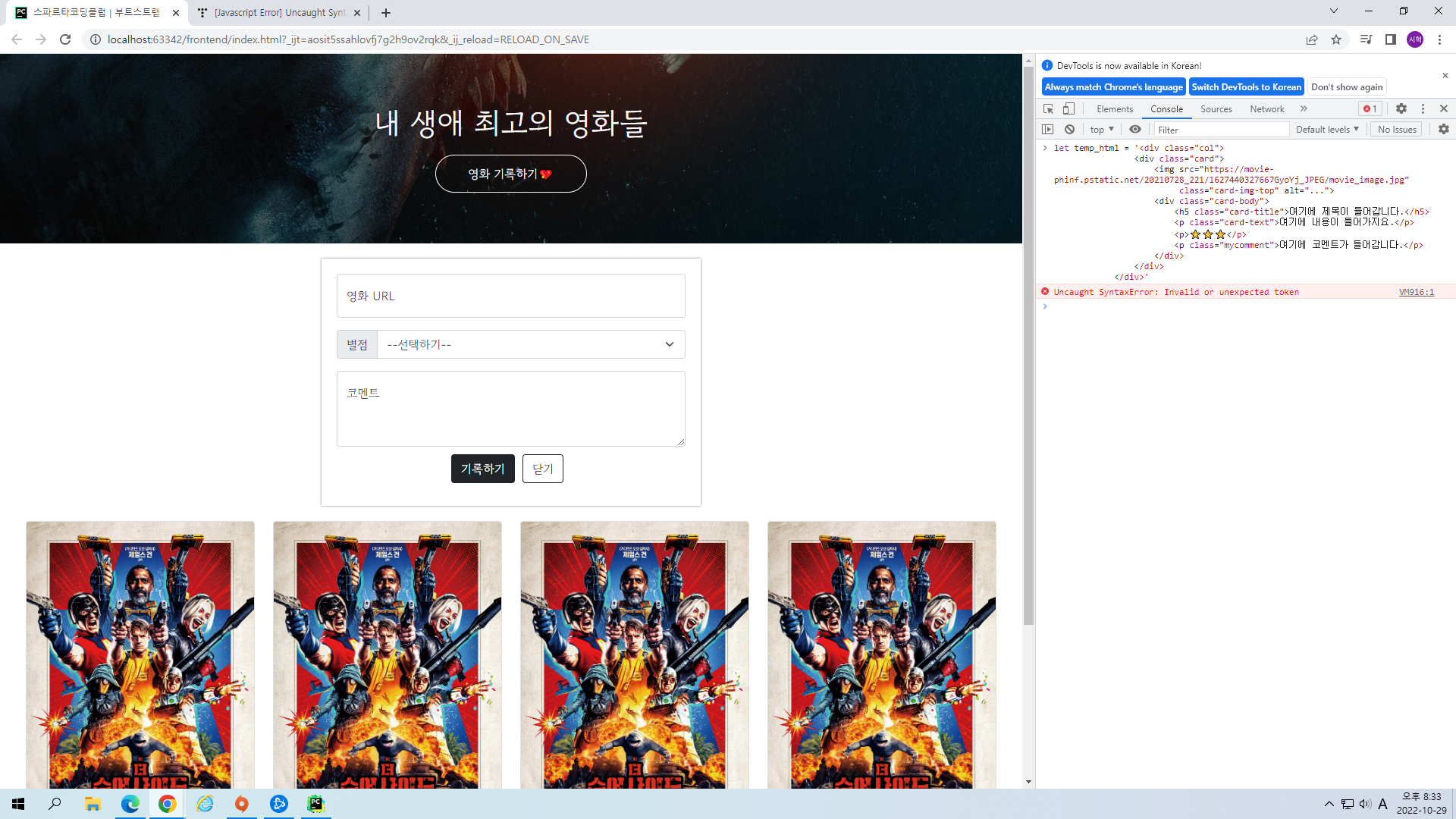This screenshot has height=819, width=1456.
Task: Open File Explorer from the taskbar
Action: (93, 804)
